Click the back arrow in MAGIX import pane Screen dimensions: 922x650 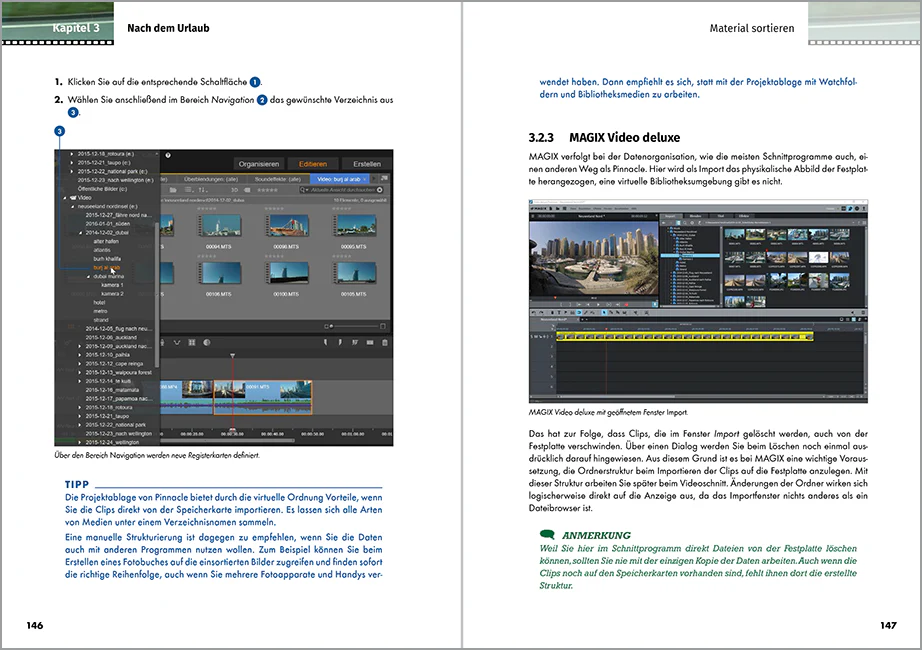click(664, 223)
